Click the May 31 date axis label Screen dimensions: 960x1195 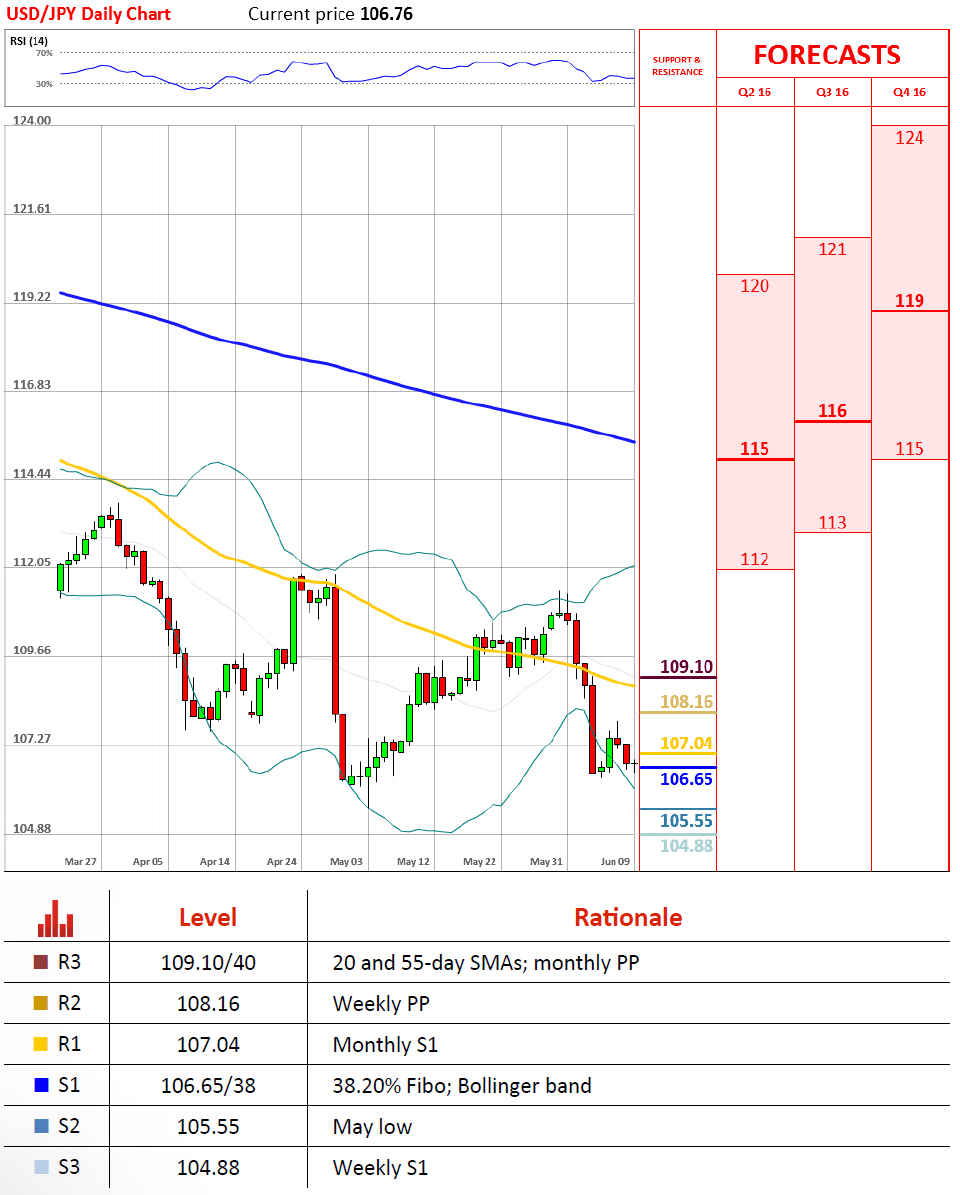(546, 861)
